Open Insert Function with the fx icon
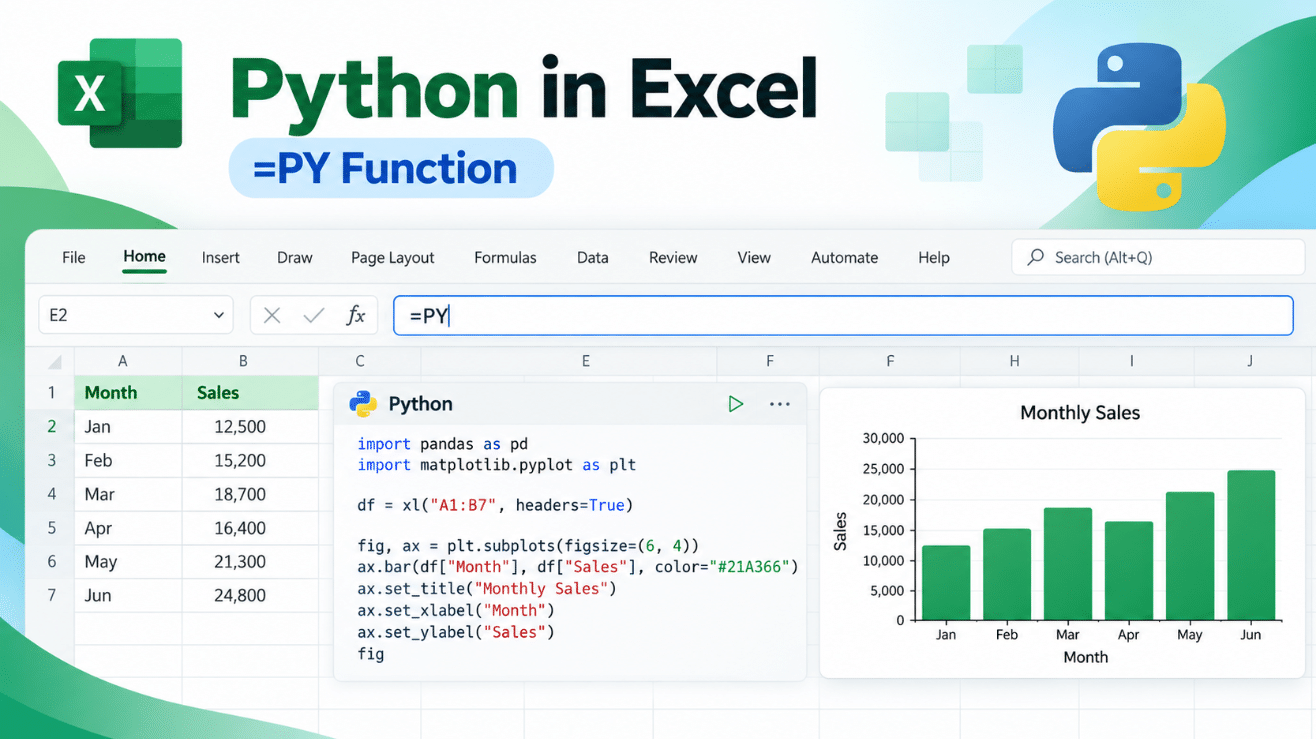The height and width of the screenshot is (739, 1316). pyautogui.click(x=356, y=316)
